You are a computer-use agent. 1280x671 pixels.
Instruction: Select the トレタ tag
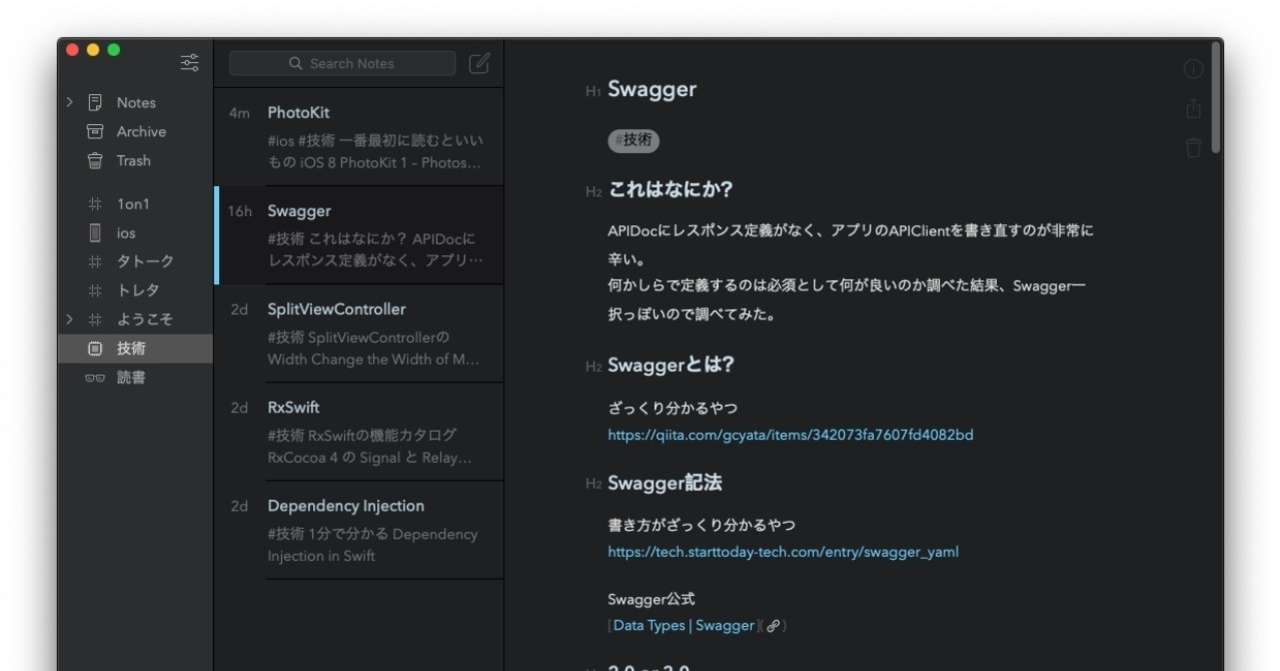(x=138, y=291)
